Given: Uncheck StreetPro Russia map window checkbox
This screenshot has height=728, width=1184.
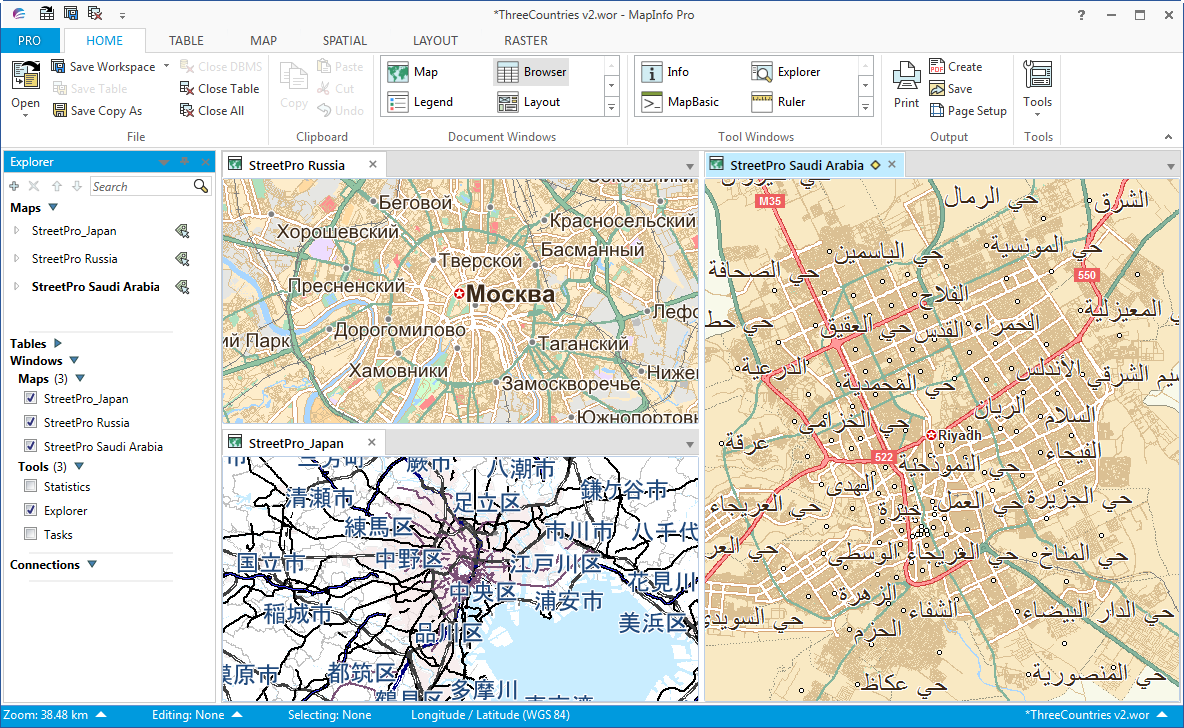Looking at the screenshot, I should (x=30, y=422).
